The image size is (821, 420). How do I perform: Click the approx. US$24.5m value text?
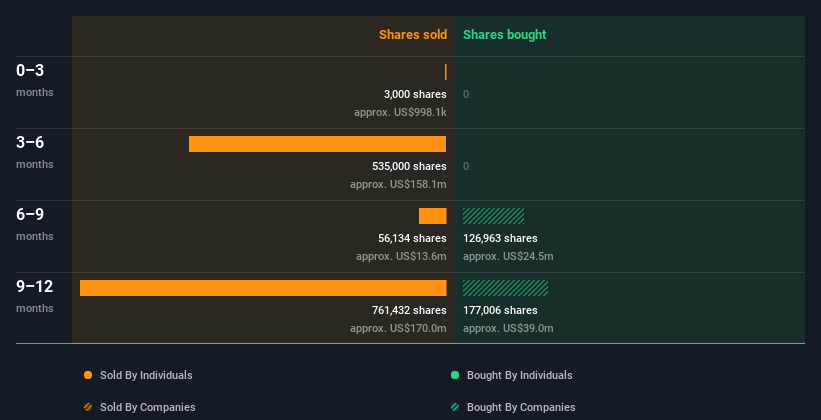[x=508, y=256]
